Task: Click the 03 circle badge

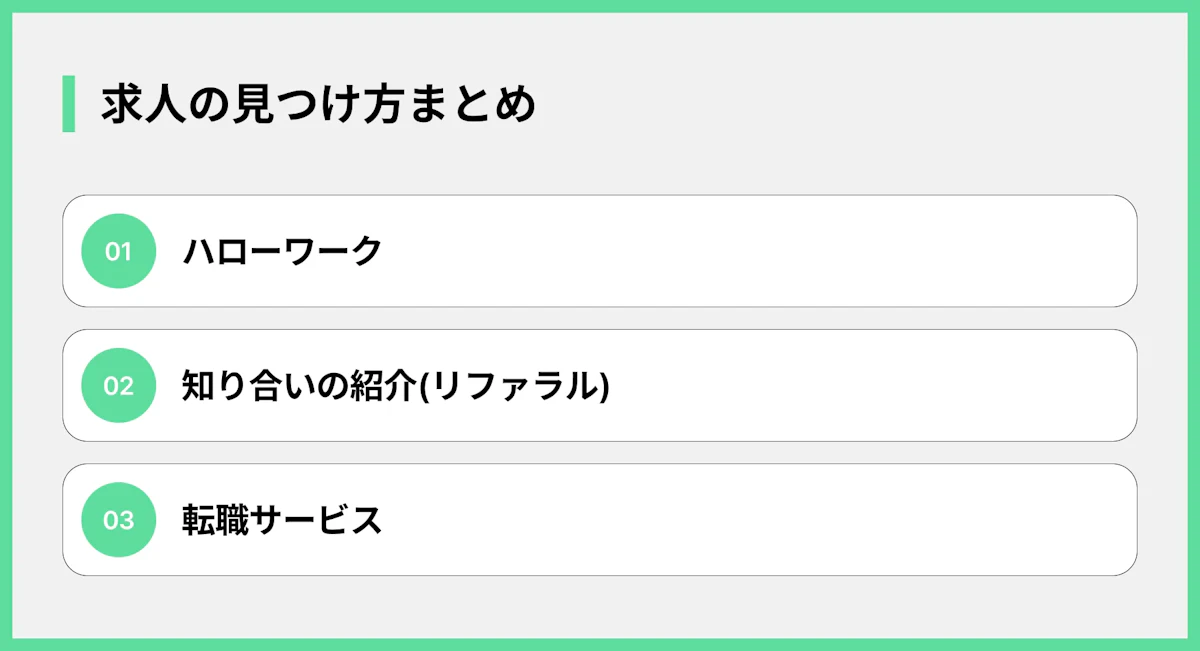Action: click(x=118, y=520)
